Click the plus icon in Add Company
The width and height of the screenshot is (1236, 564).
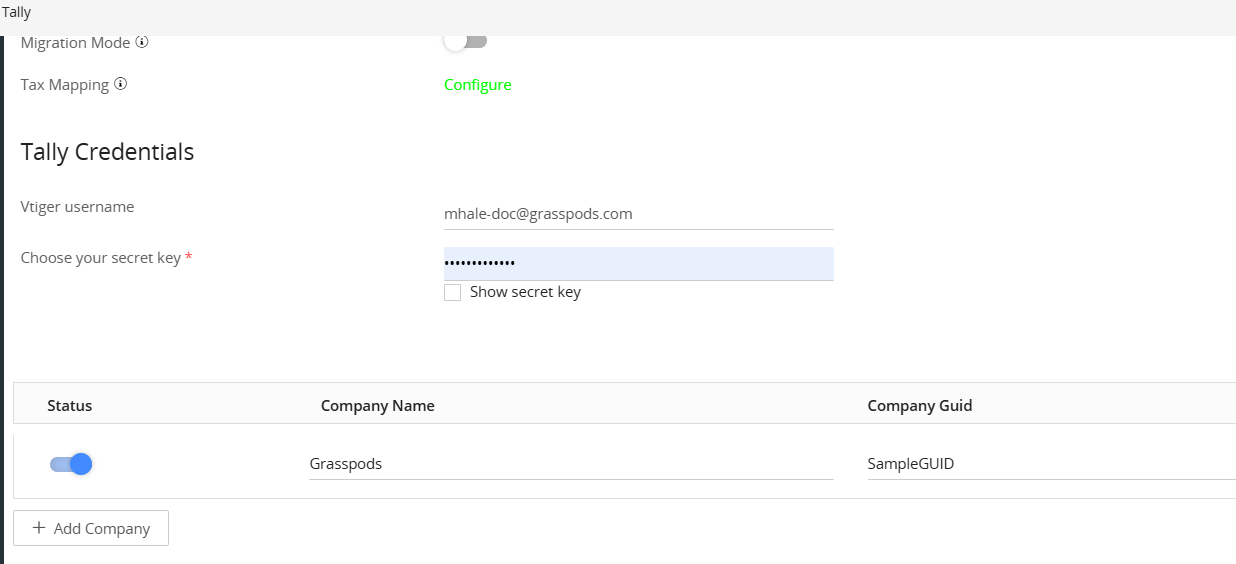[x=39, y=528]
